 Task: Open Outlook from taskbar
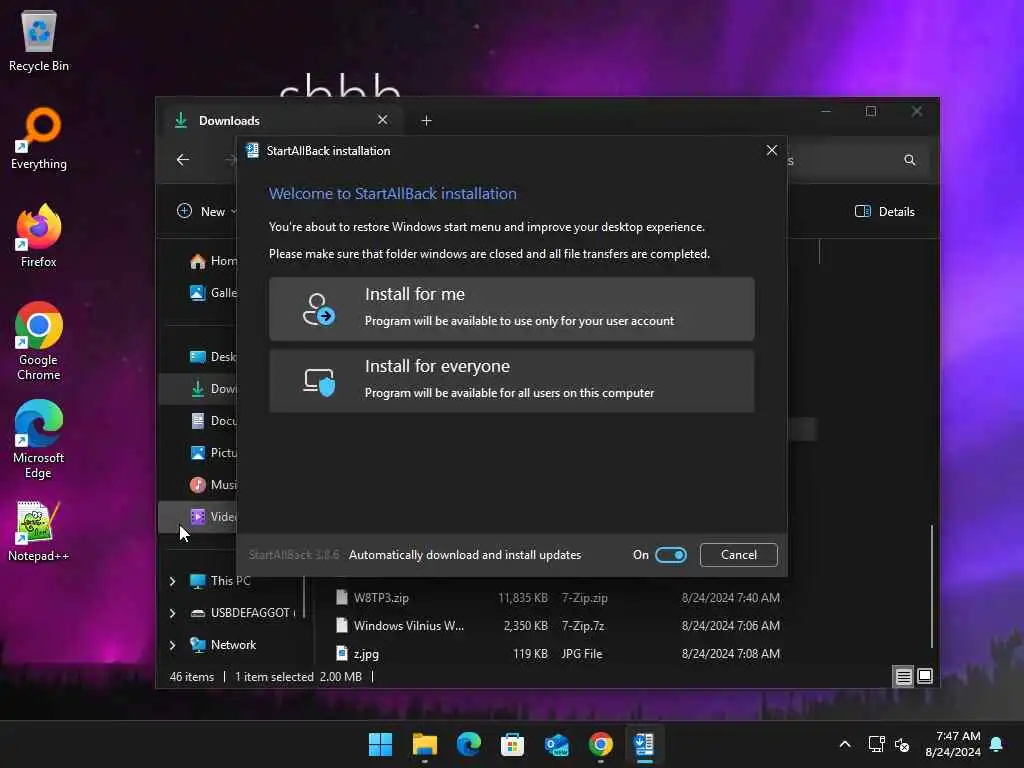[556, 744]
